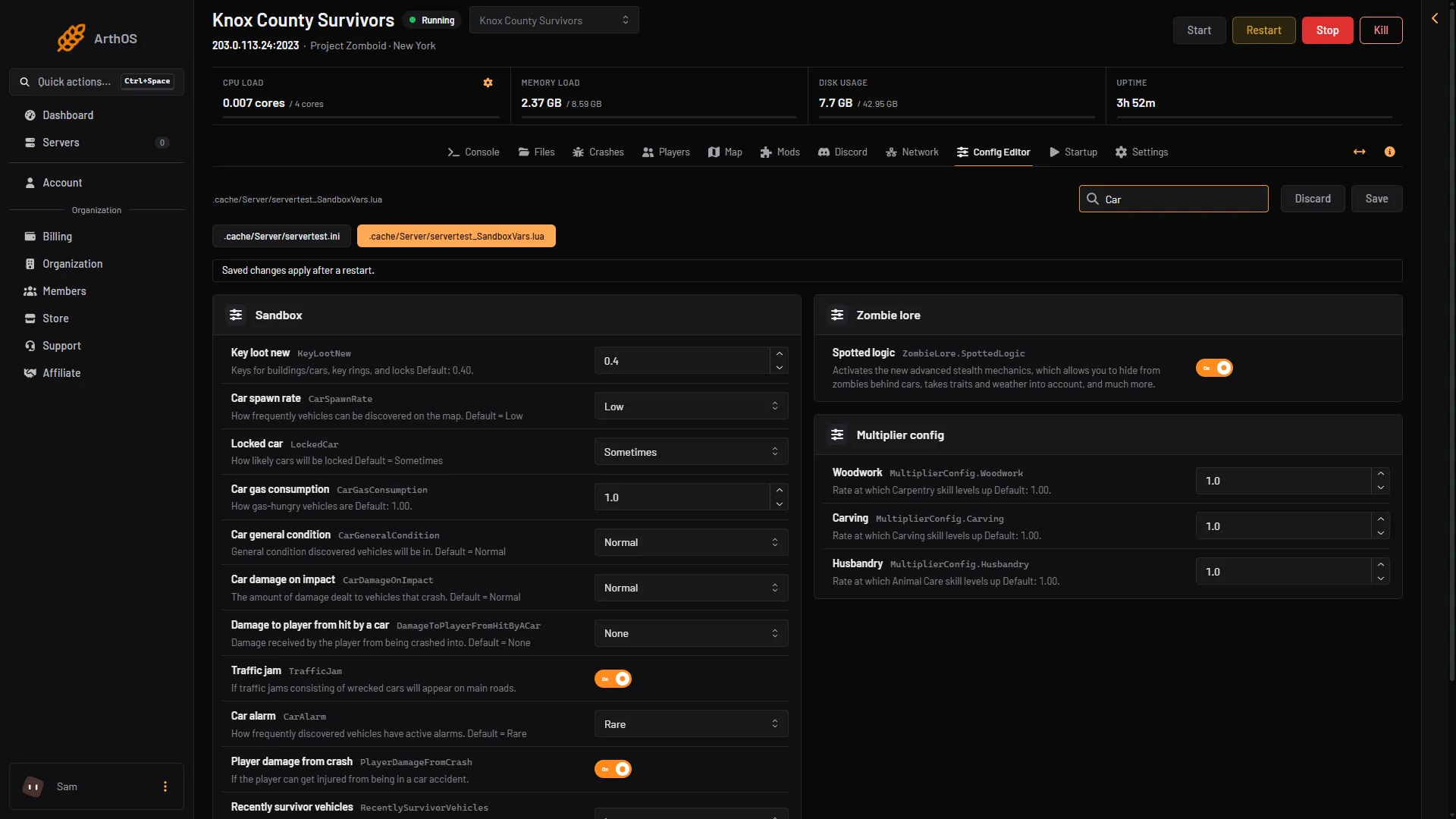This screenshot has height=819, width=1456.
Task: Click search magnifier icon in Car field
Action: (1093, 199)
